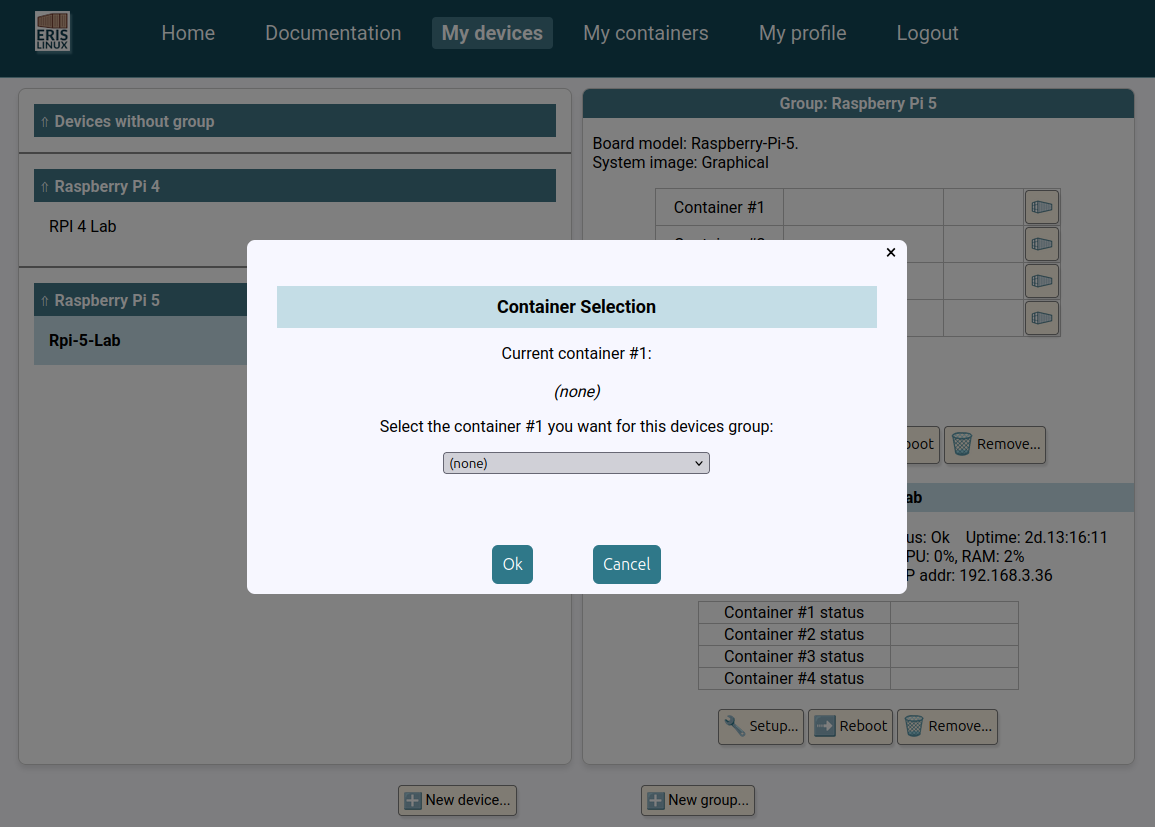This screenshot has width=1155, height=827.
Task: Select the RPI 4 Lab device
Action: (82, 226)
